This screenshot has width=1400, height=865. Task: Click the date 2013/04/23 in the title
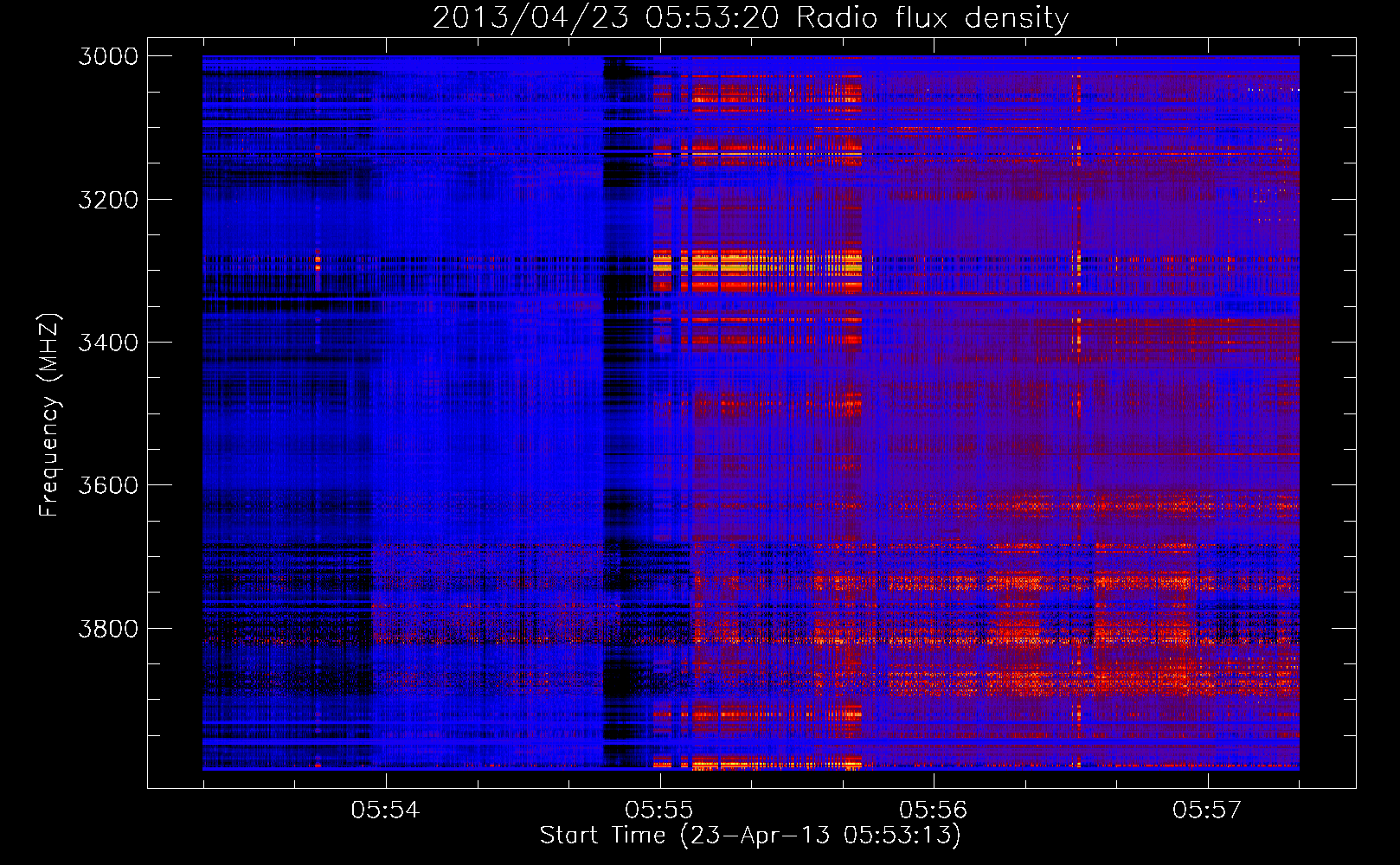pyautogui.click(x=530, y=17)
